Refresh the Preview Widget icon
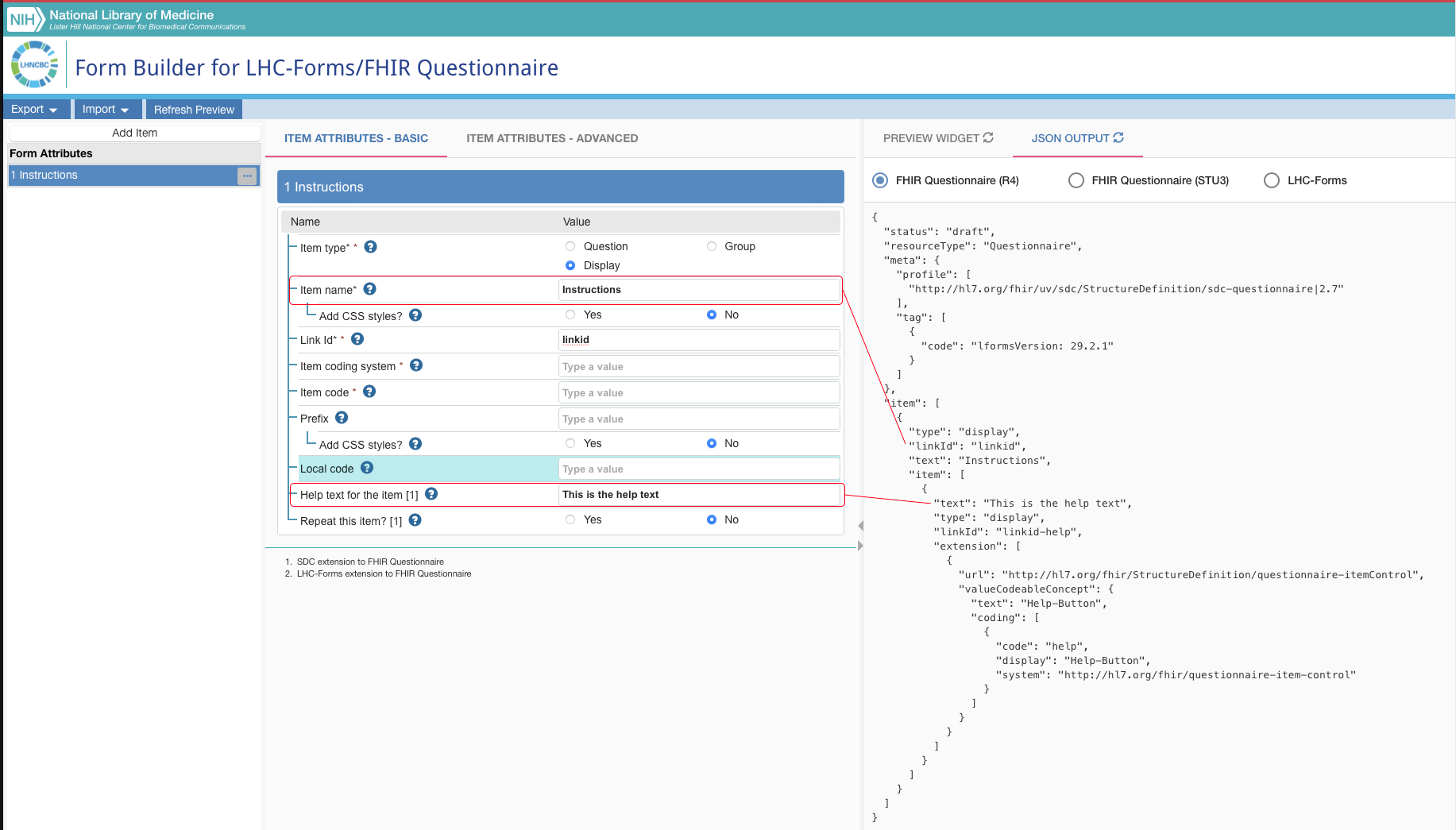 [x=988, y=137]
